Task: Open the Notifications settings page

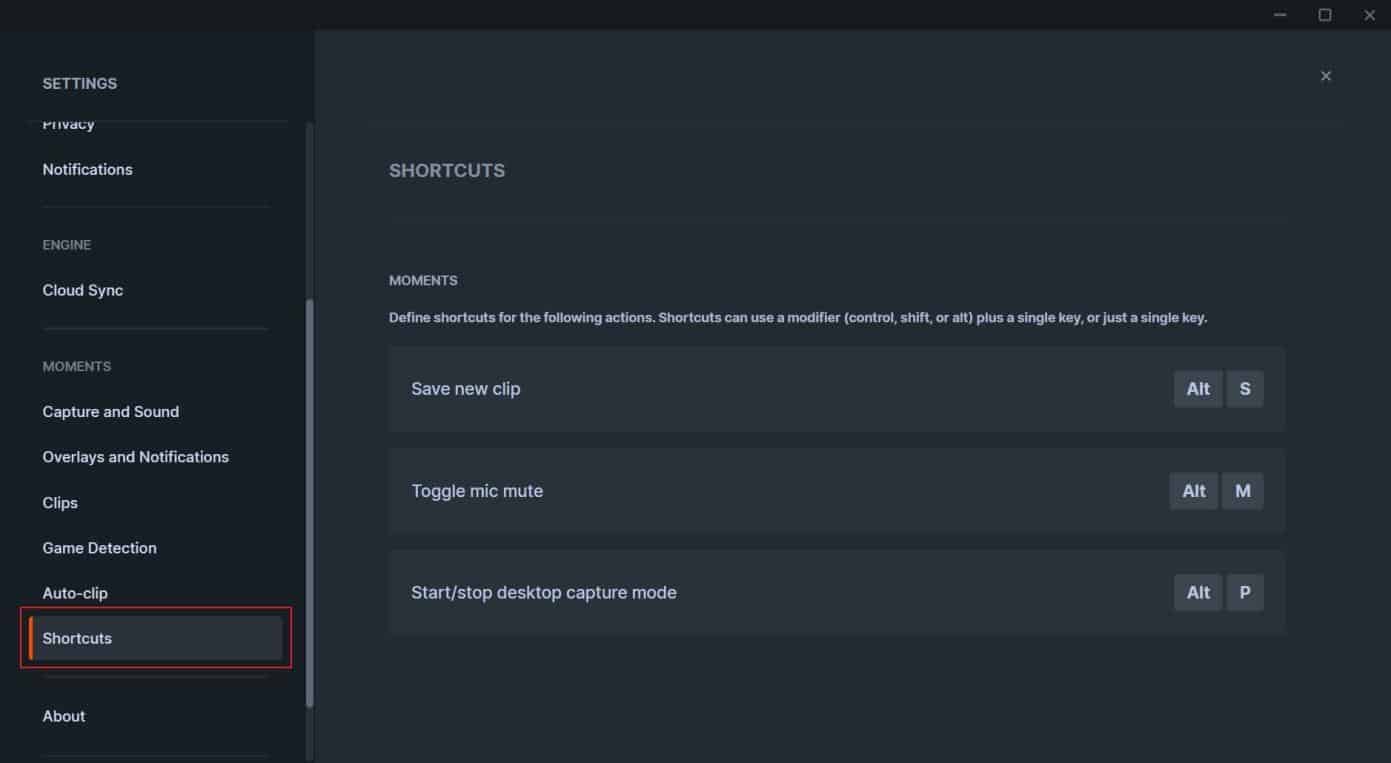Action: 87,169
